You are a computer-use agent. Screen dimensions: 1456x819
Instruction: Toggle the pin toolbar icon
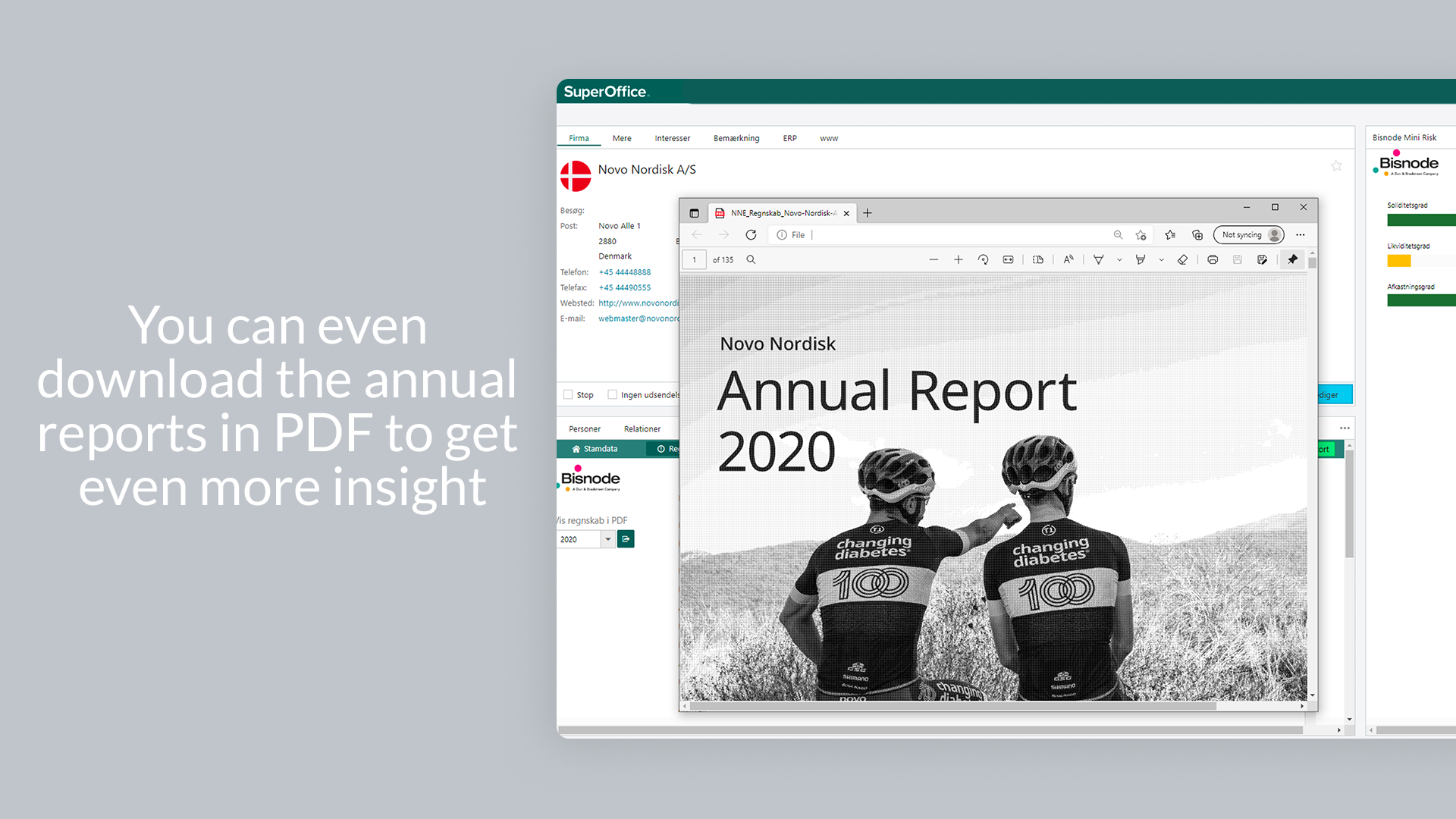click(x=1293, y=259)
